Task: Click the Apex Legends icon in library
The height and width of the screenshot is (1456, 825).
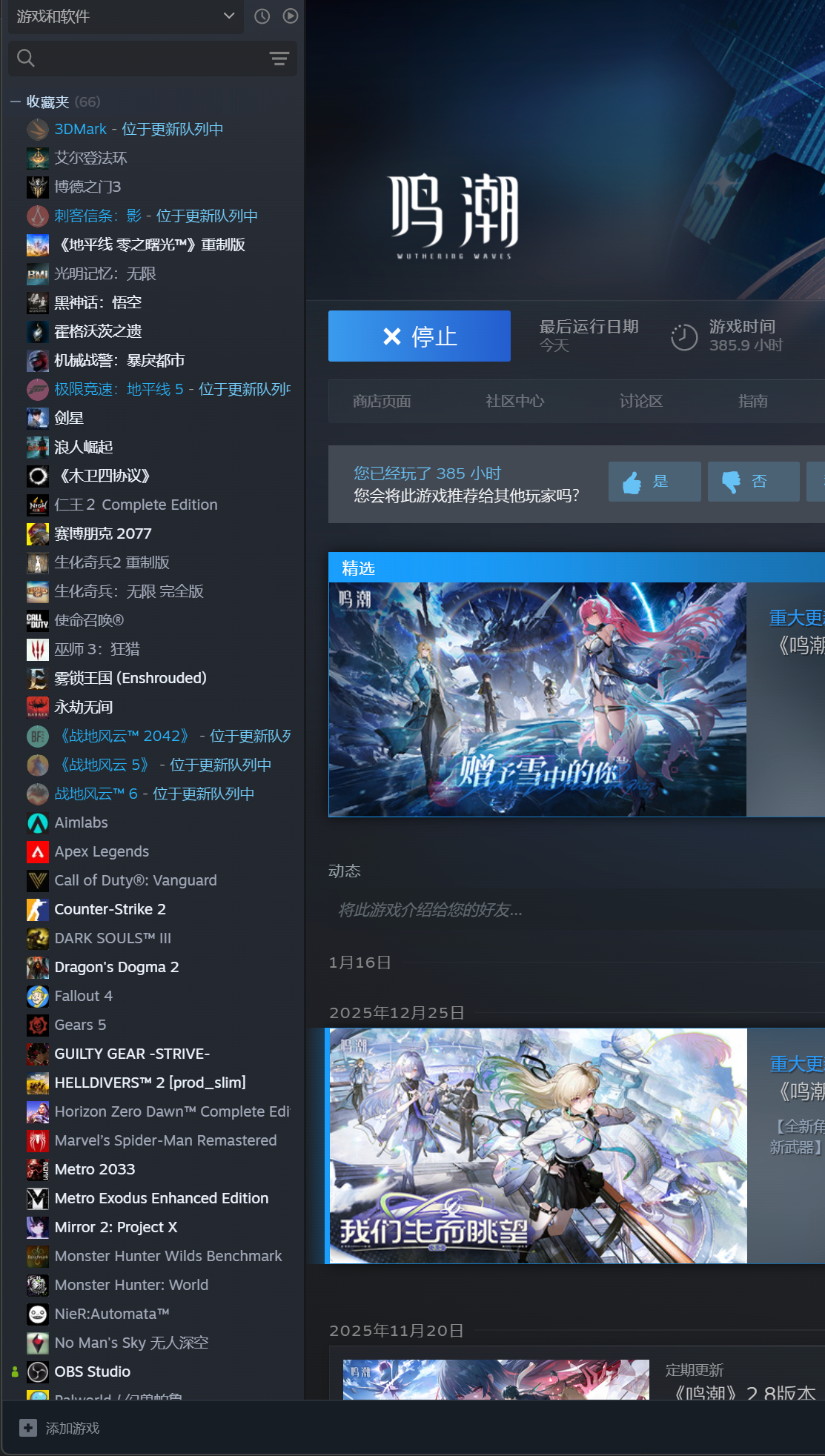Action: click(38, 851)
